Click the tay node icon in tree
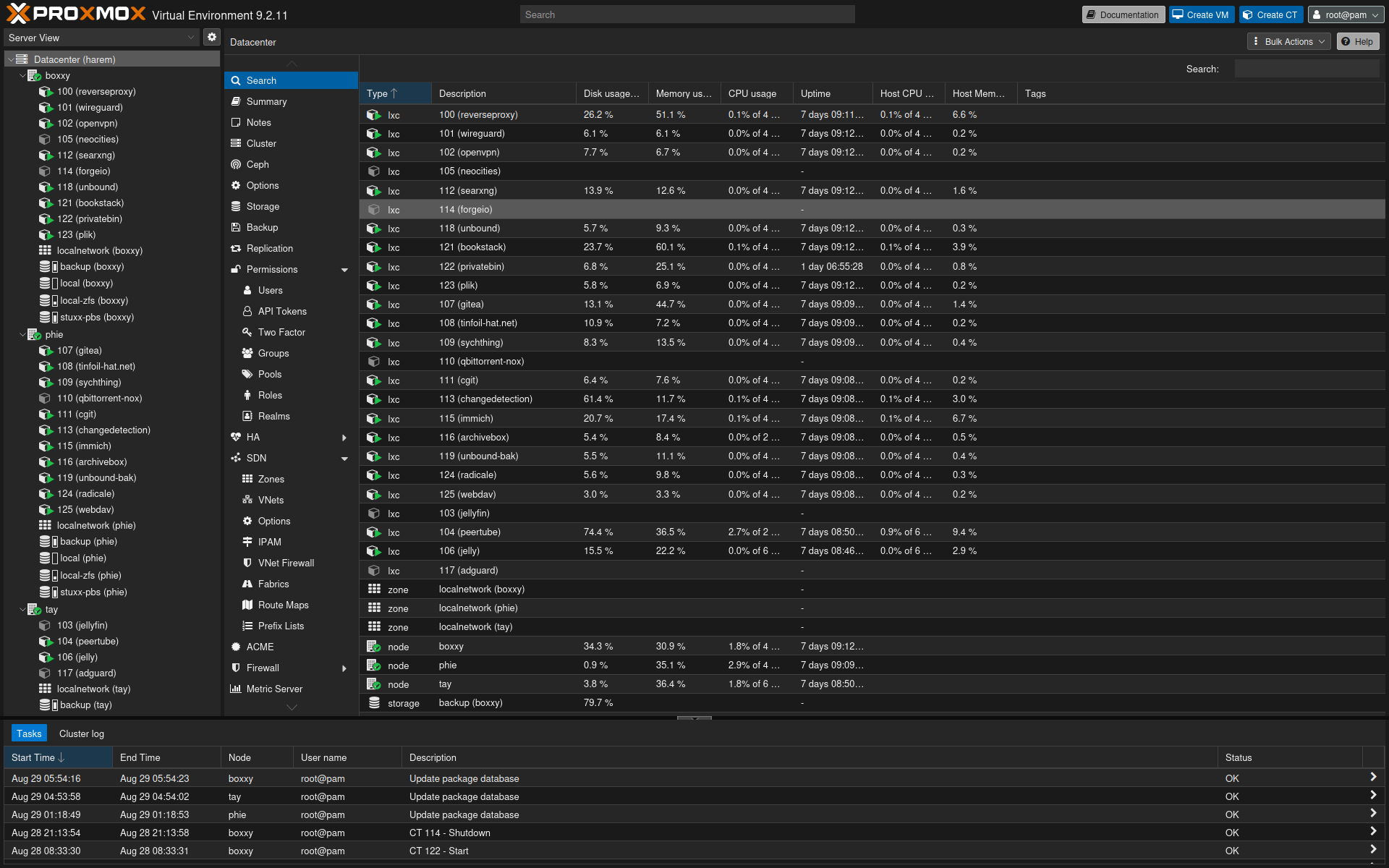The width and height of the screenshot is (1389, 868). tap(34, 609)
